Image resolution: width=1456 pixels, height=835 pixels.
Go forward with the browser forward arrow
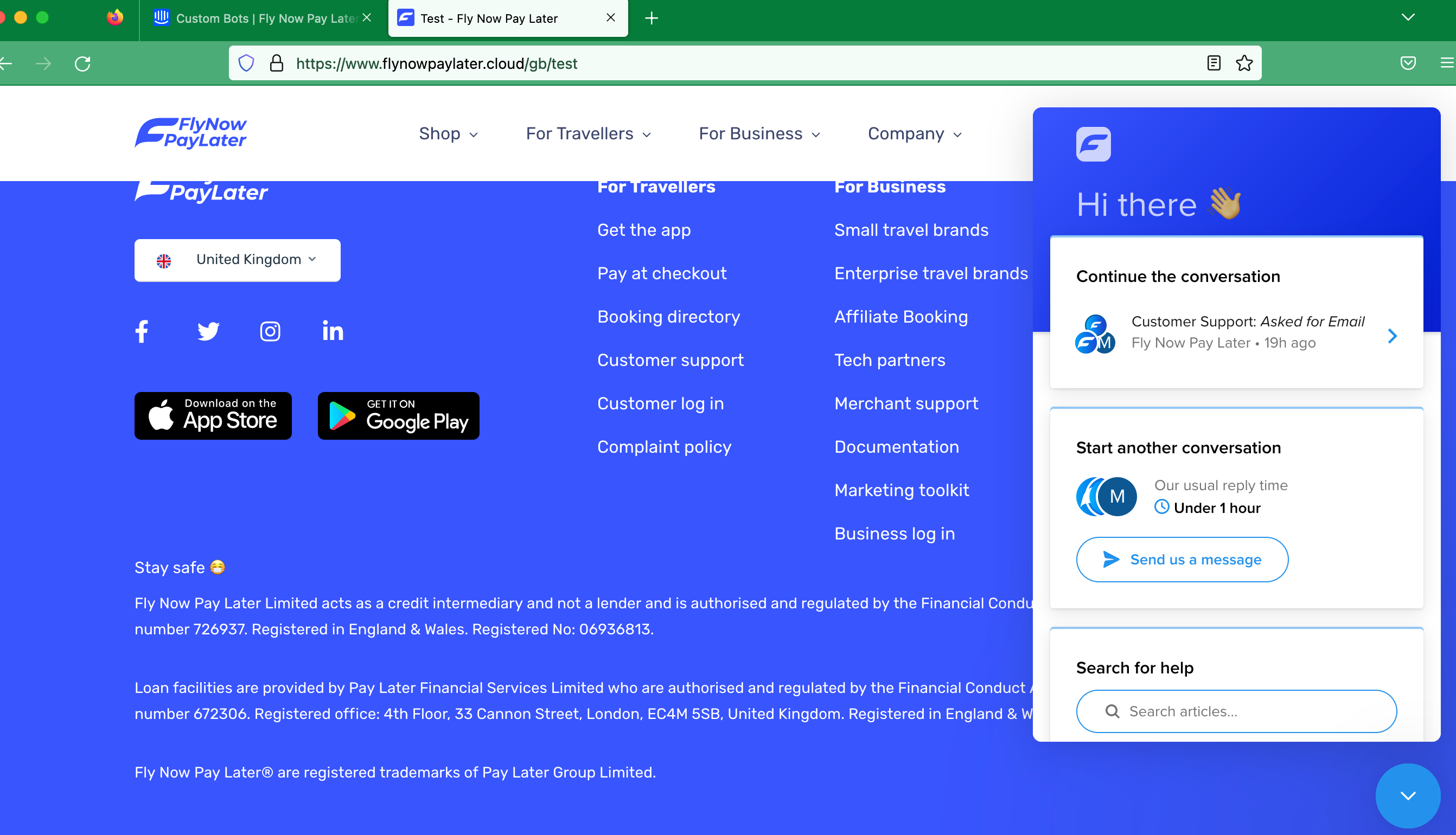click(x=43, y=63)
